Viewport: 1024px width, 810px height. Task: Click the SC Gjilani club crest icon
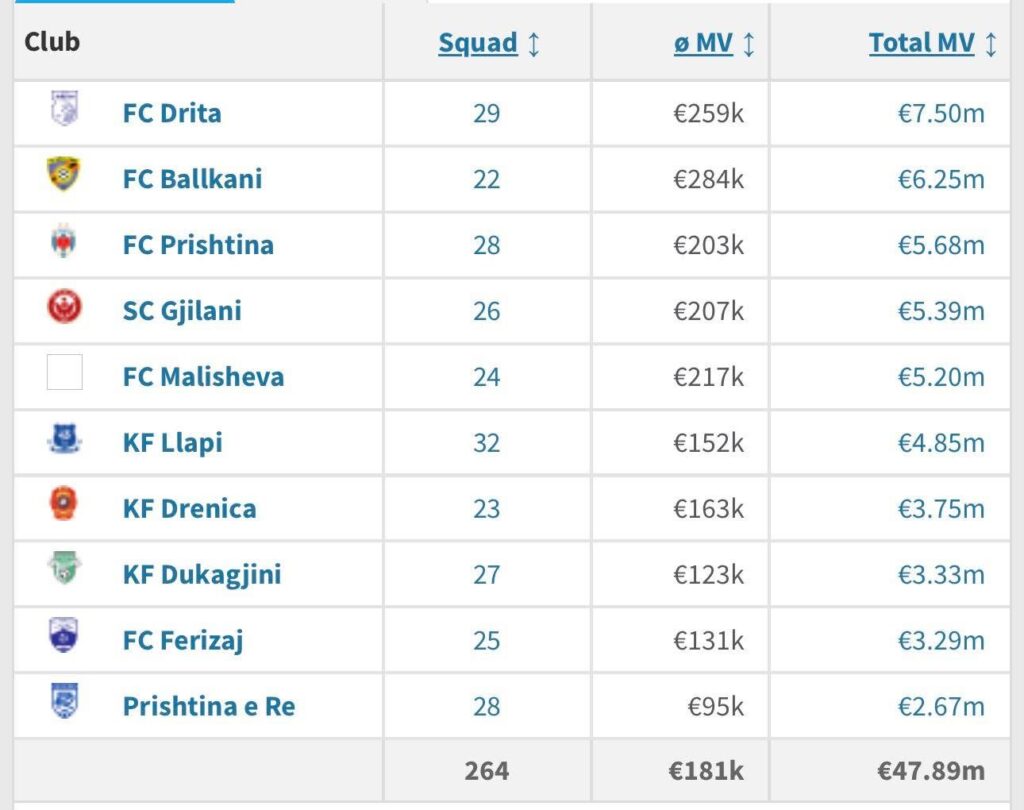(64, 307)
